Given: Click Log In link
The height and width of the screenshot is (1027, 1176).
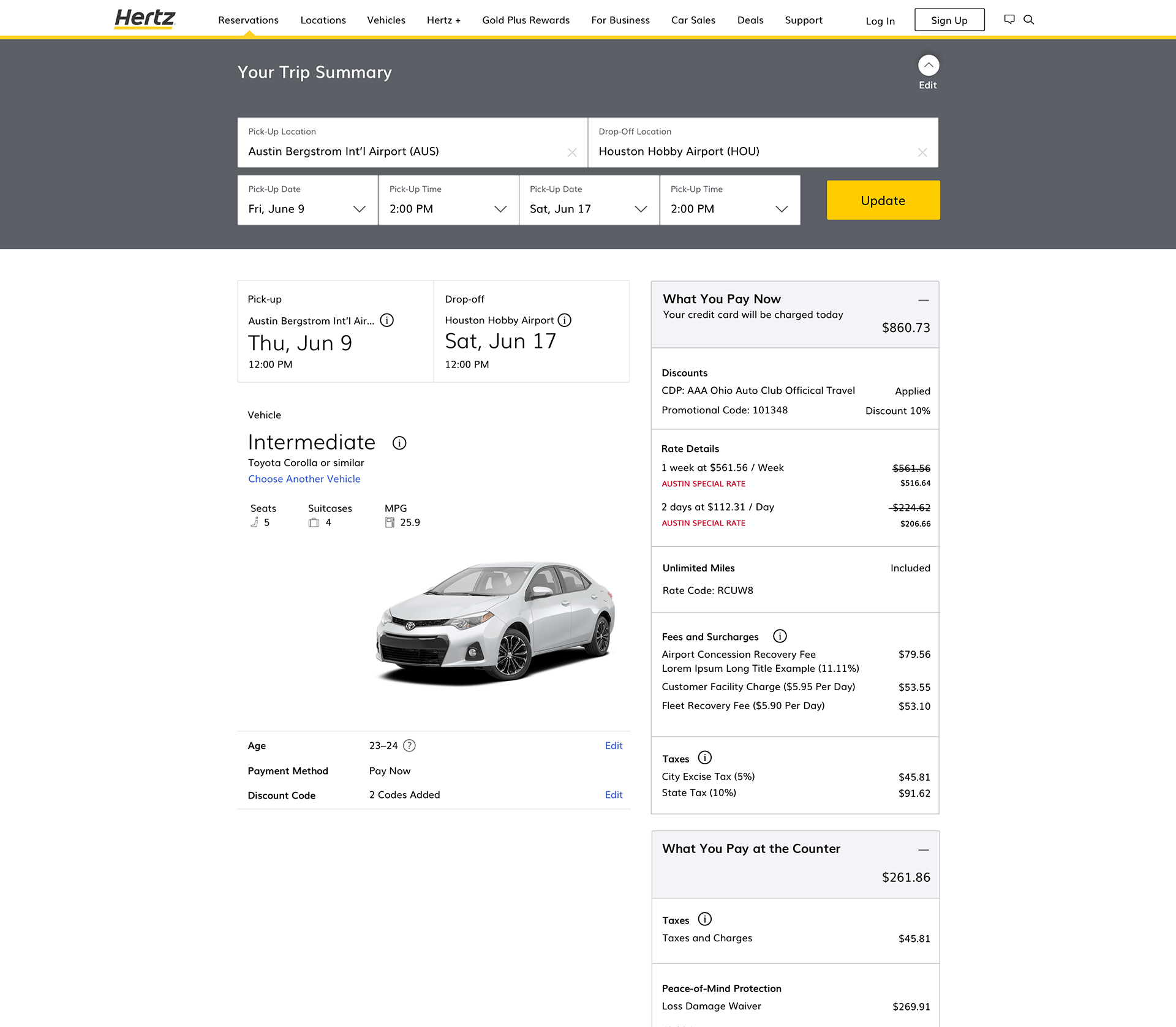Looking at the screenshot, I should coord(880,21).
